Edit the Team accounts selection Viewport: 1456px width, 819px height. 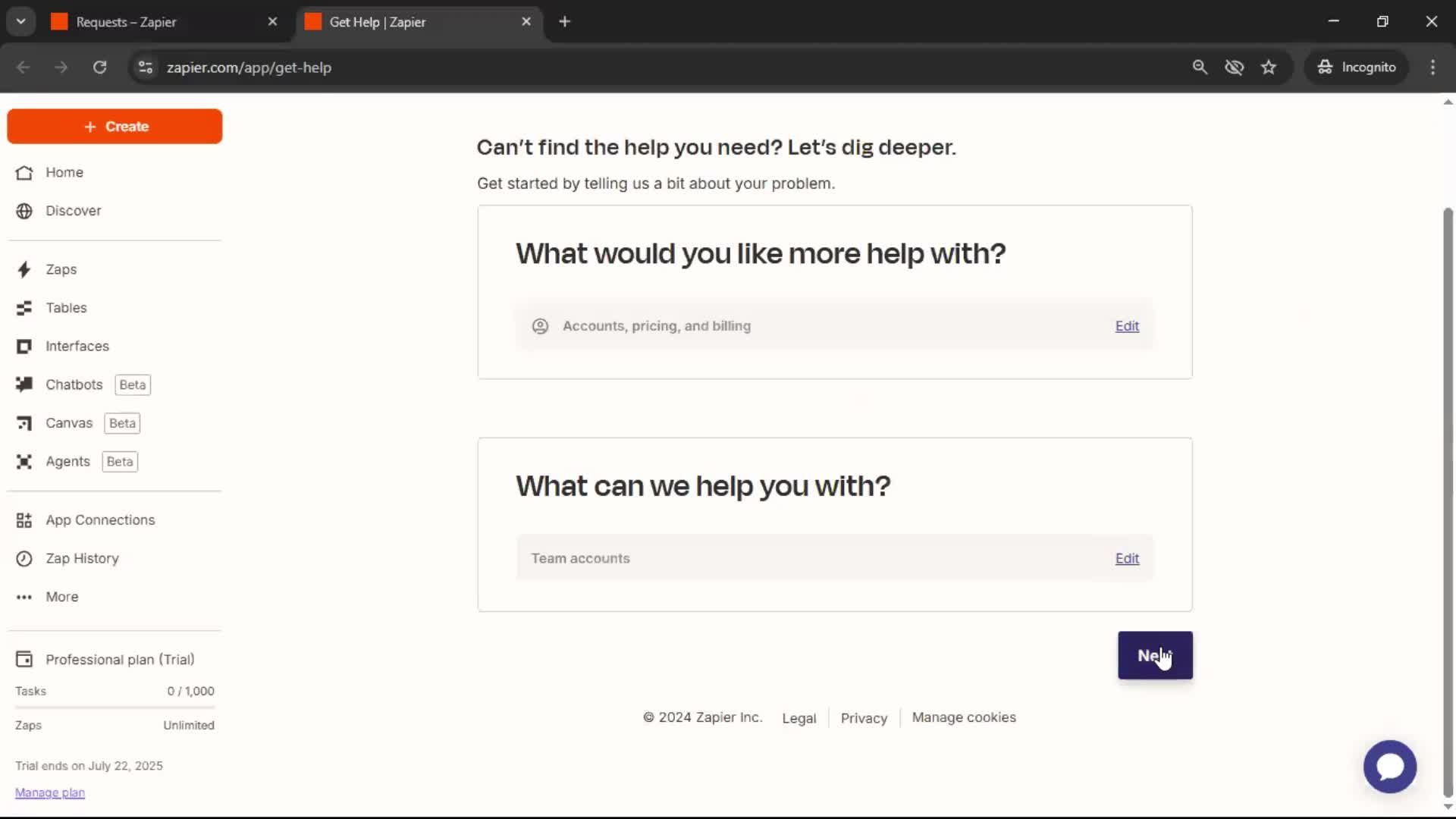click(x=1127, y=559)
